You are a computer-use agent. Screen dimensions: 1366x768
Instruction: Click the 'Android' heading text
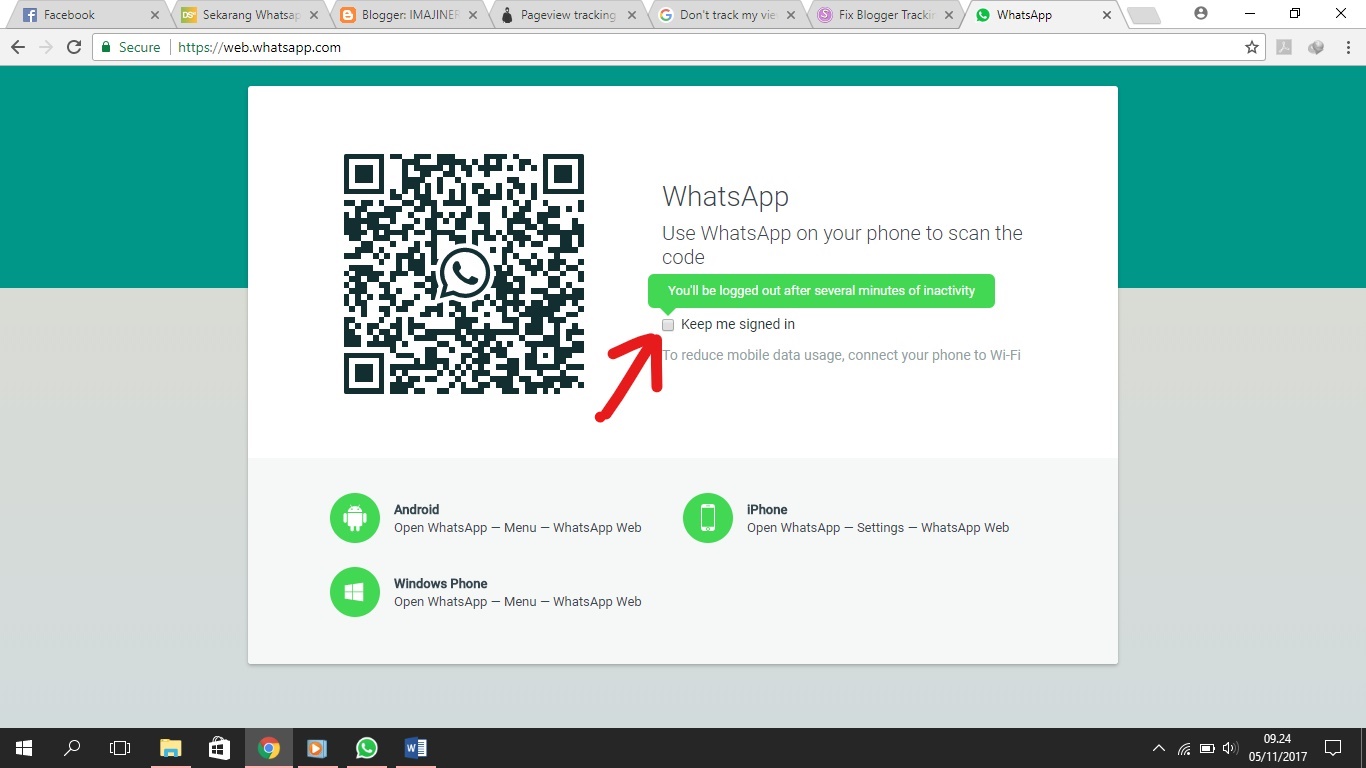coord(416,510)
